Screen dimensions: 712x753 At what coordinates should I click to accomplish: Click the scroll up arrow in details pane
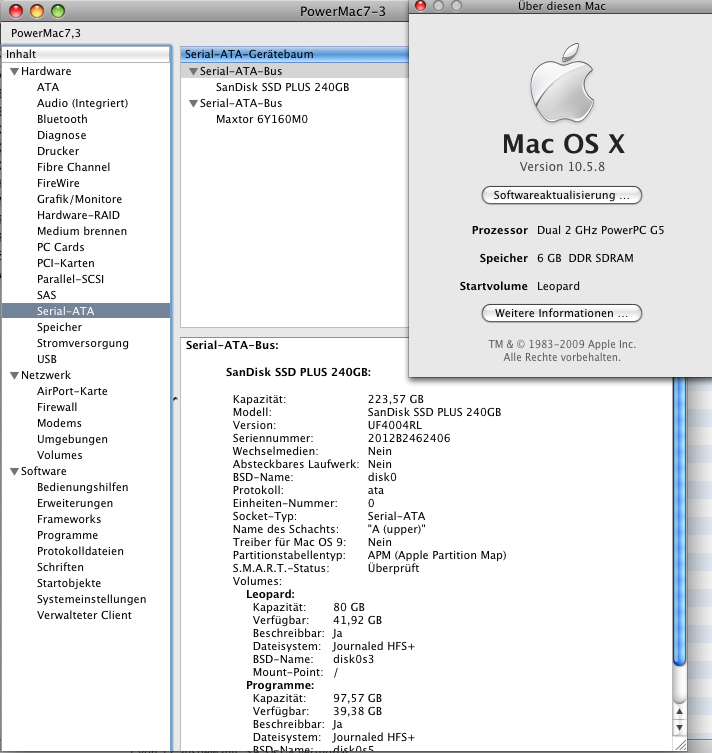tap(679, 712)
